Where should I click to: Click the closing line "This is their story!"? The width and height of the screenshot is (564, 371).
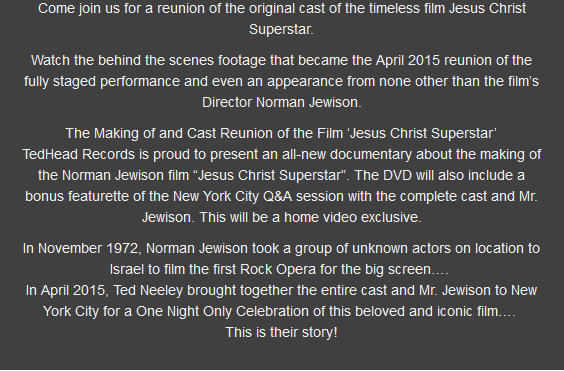(x=282, y=332)
